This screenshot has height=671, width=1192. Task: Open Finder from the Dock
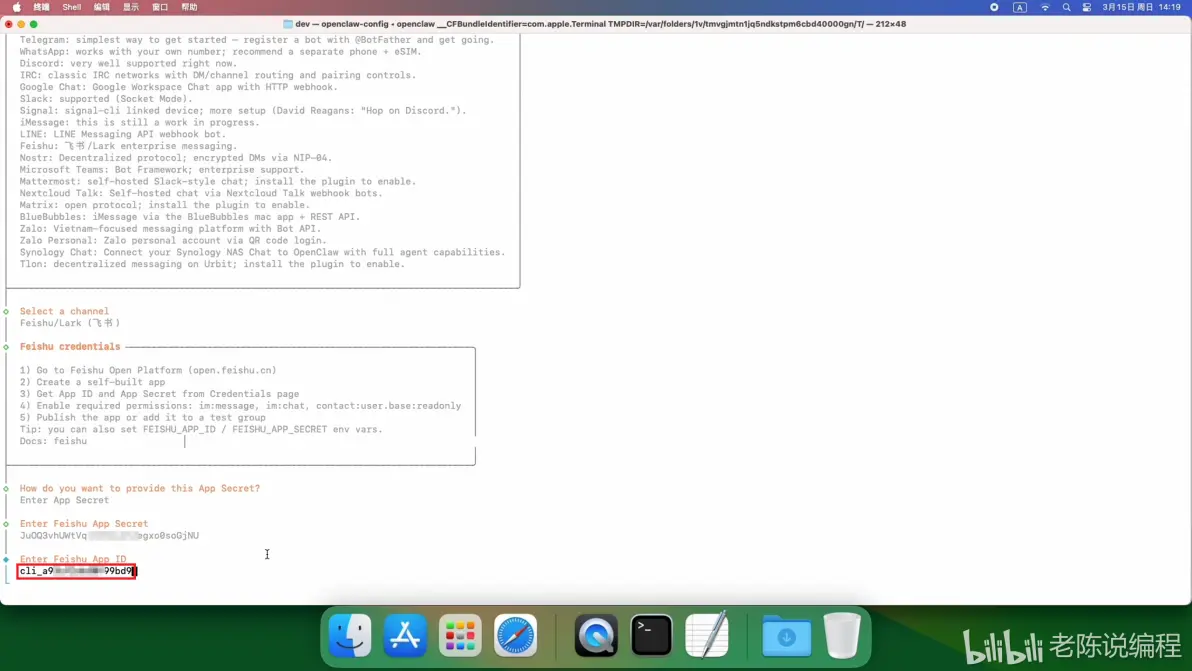(x=350, y=635)
